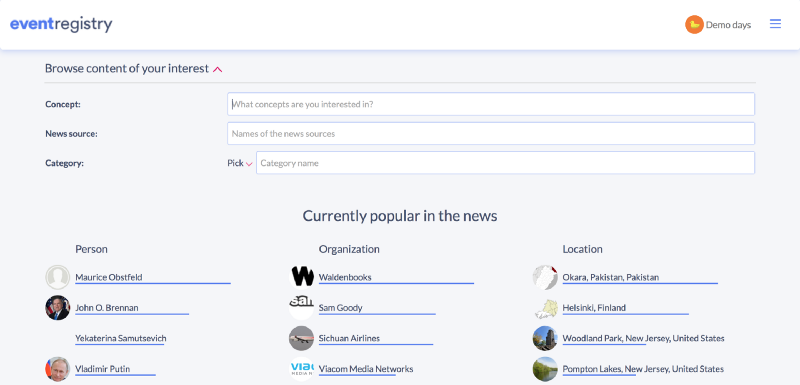The height and width of the screenshot is (385, 800).
Task: Click the Okara map thumbnail
Action: click(545, 277)
